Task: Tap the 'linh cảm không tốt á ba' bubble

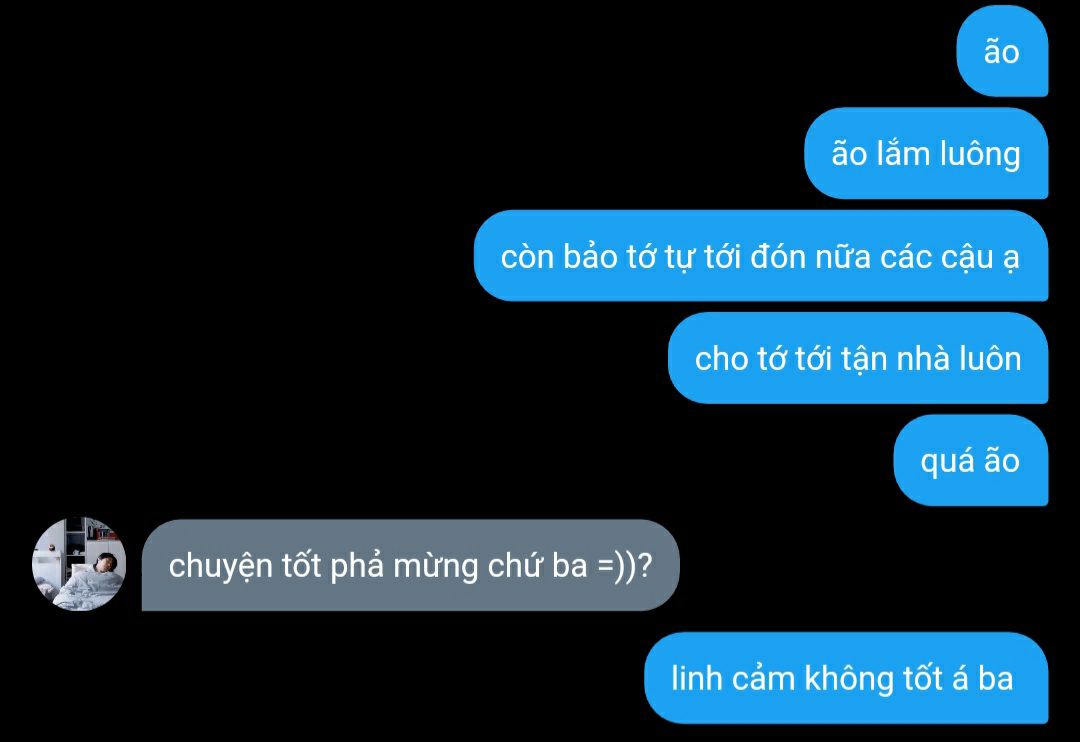Action: point(846,678)
